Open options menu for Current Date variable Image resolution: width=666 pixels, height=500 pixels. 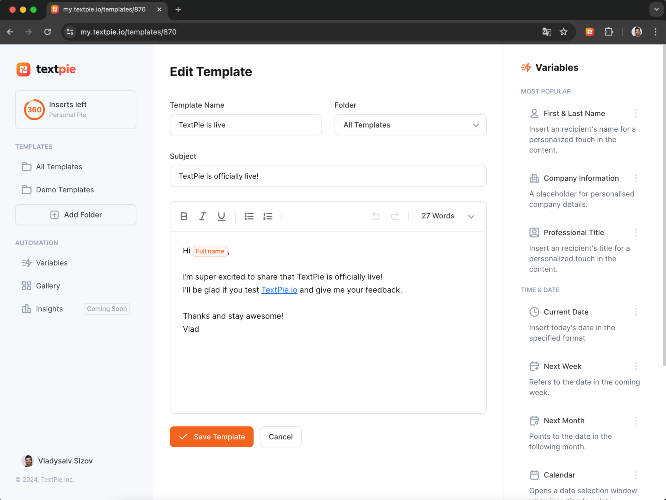coord(636,312)
